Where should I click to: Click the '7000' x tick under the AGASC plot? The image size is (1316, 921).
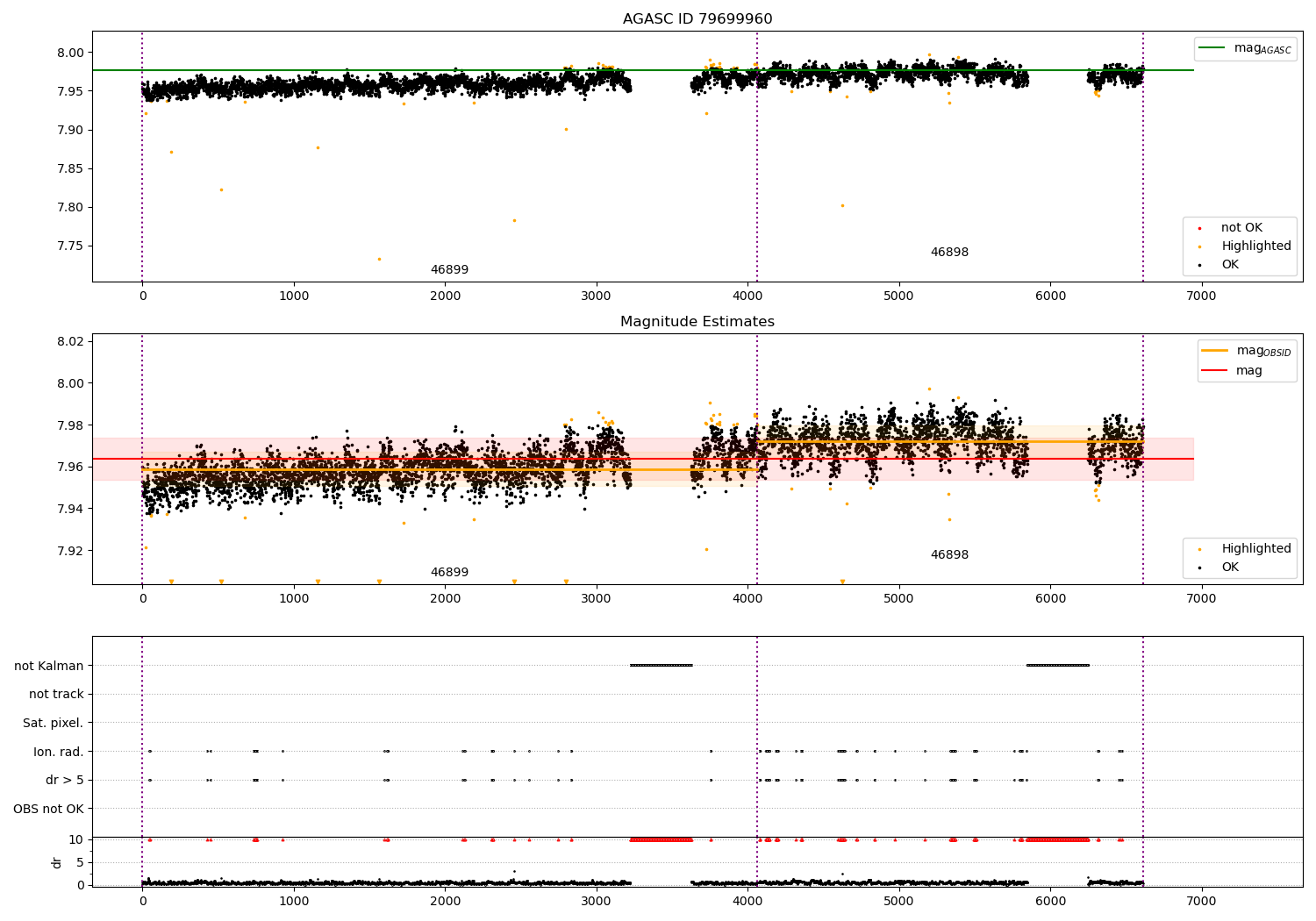point(1201,296)
